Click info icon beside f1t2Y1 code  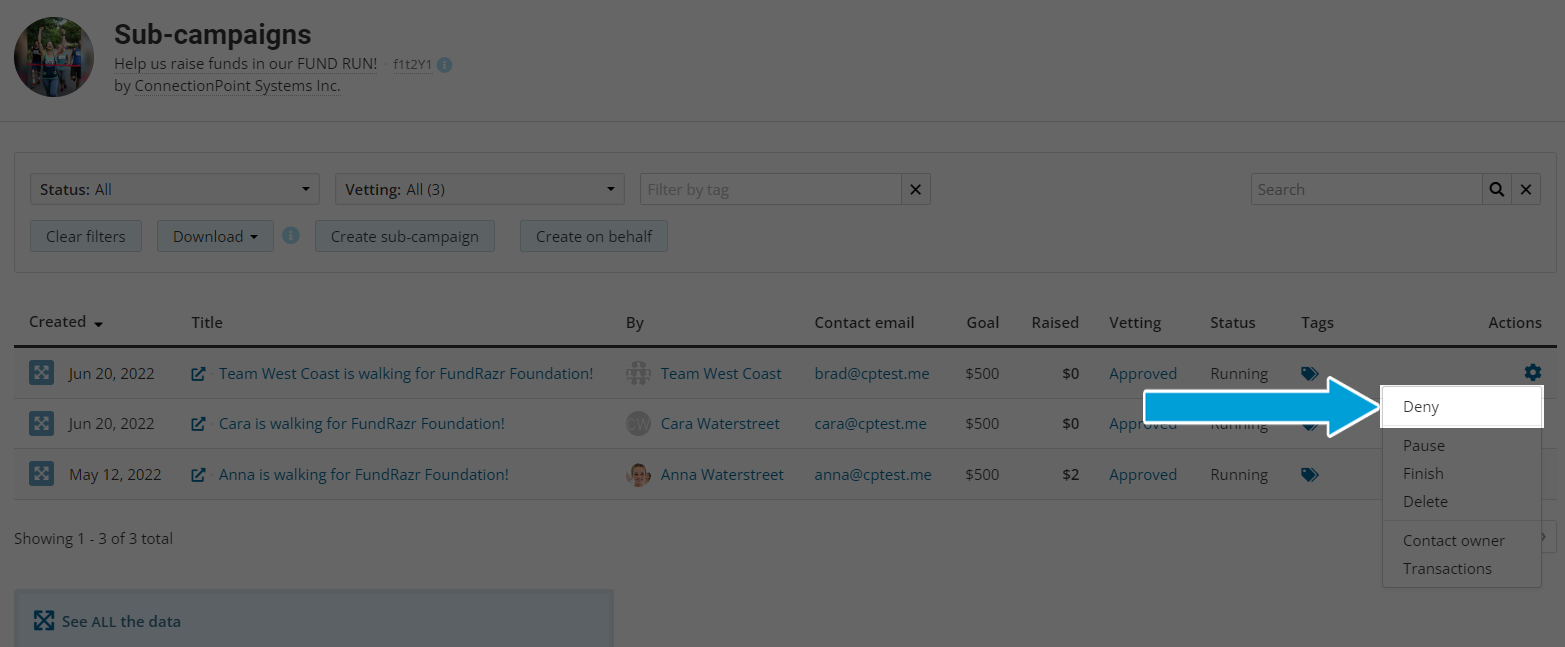[x=445, y=65]
